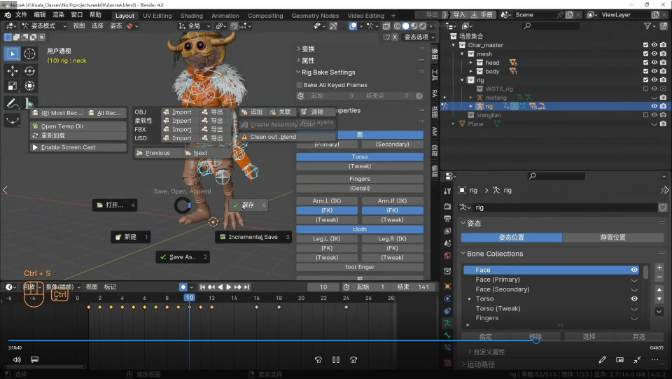Switch to the Animation workspace tab
The width and height of the screenshot is (672, 379).
click(x=225, y=15)
